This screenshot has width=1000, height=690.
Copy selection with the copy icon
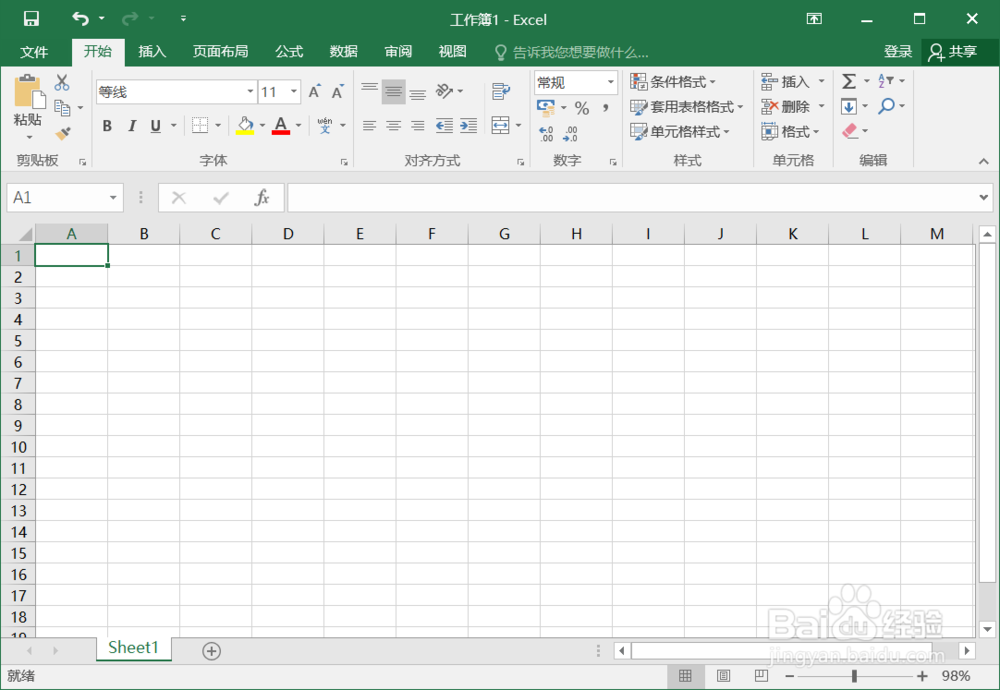click(x=62, y=108)
